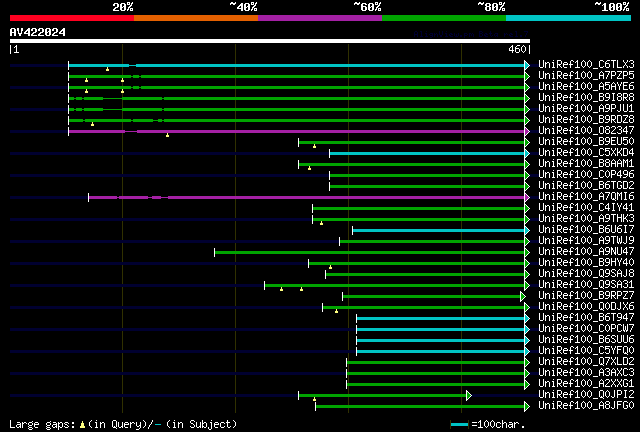The height and width of the screenshot is (432, 640).
Task: Click the yellow gap marker under UniRef100_B9EU50 bar
Action: click(314, 146)
